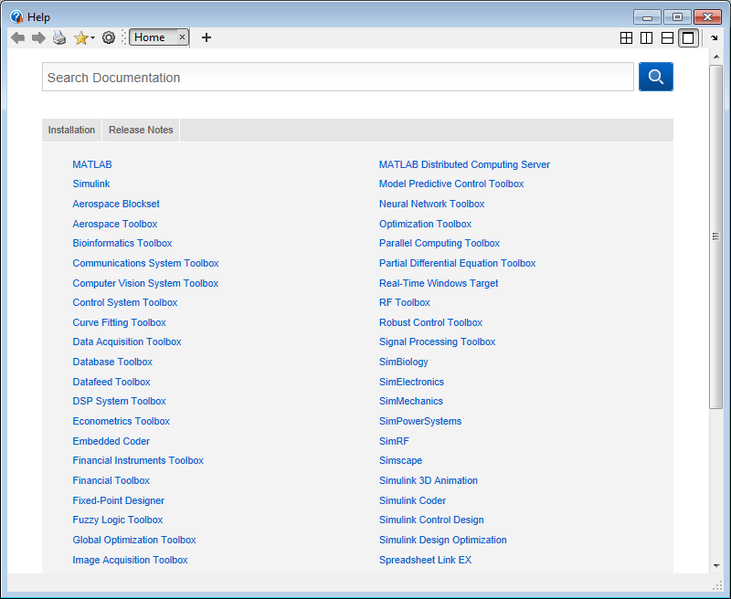Open Signal Processing Toolbox link
The height and width of the screenshot is (599, 731).
coord(437,342)
